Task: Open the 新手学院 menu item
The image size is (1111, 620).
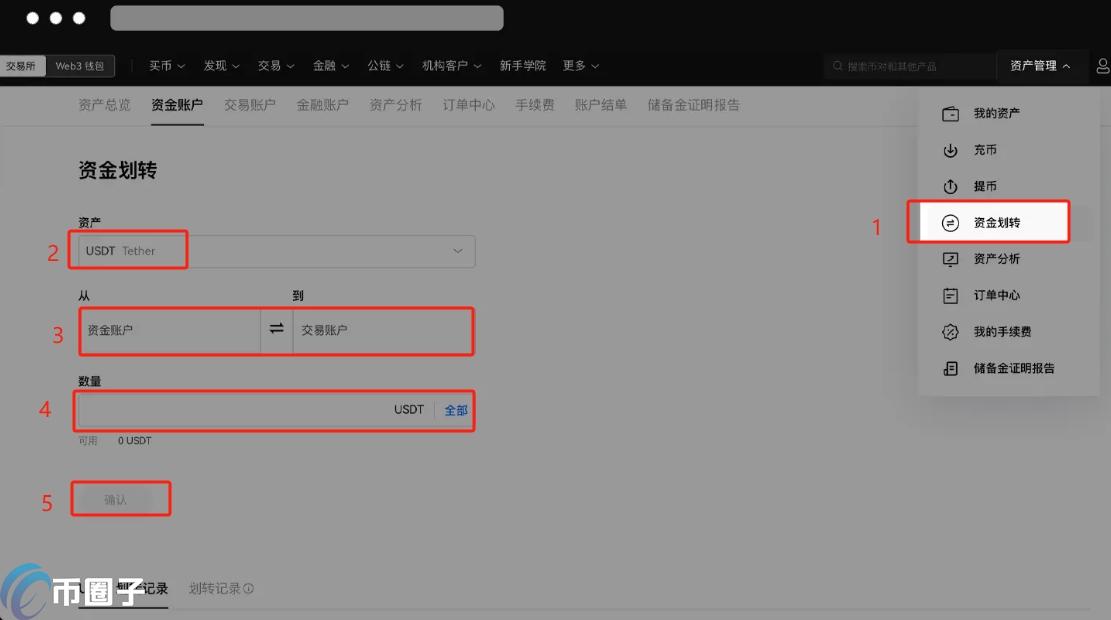Action: [525, 65]
